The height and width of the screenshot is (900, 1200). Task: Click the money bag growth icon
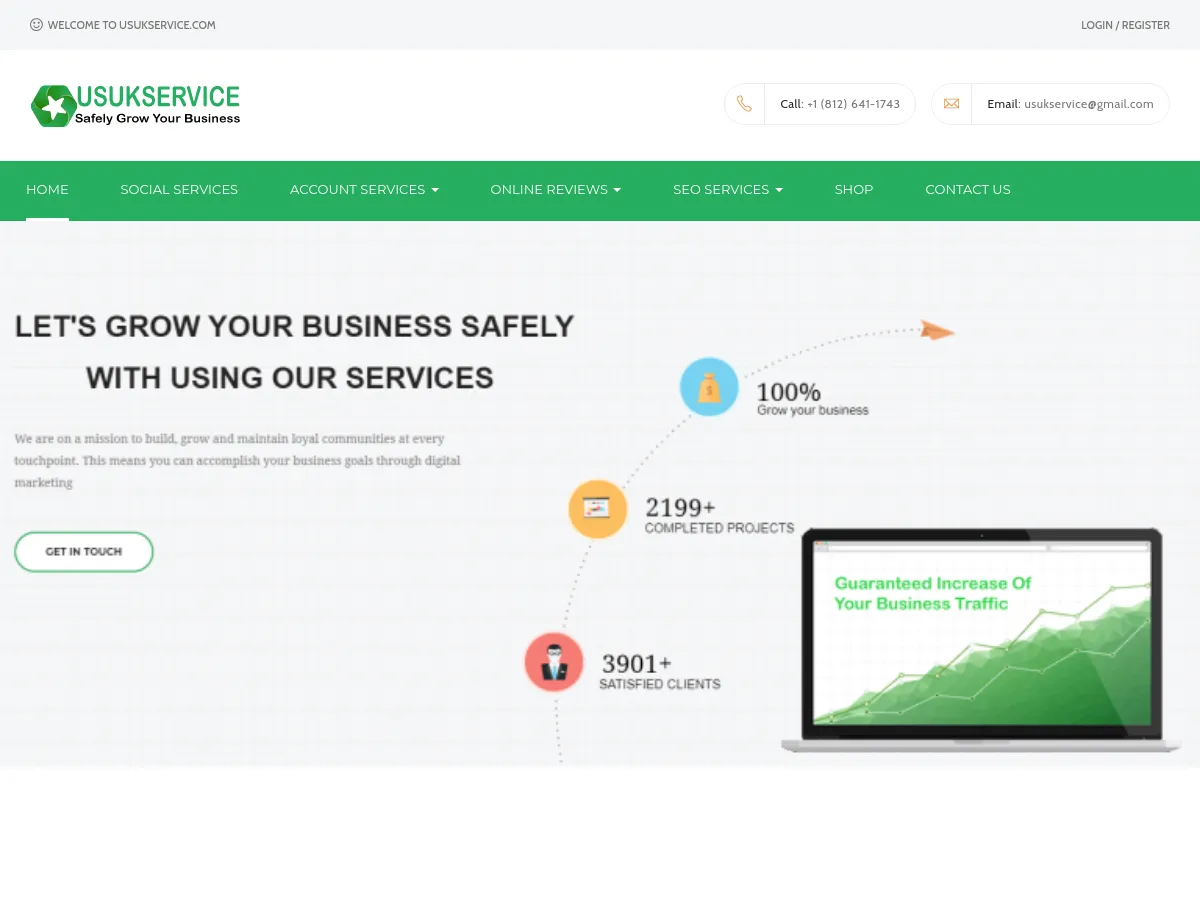709,386
